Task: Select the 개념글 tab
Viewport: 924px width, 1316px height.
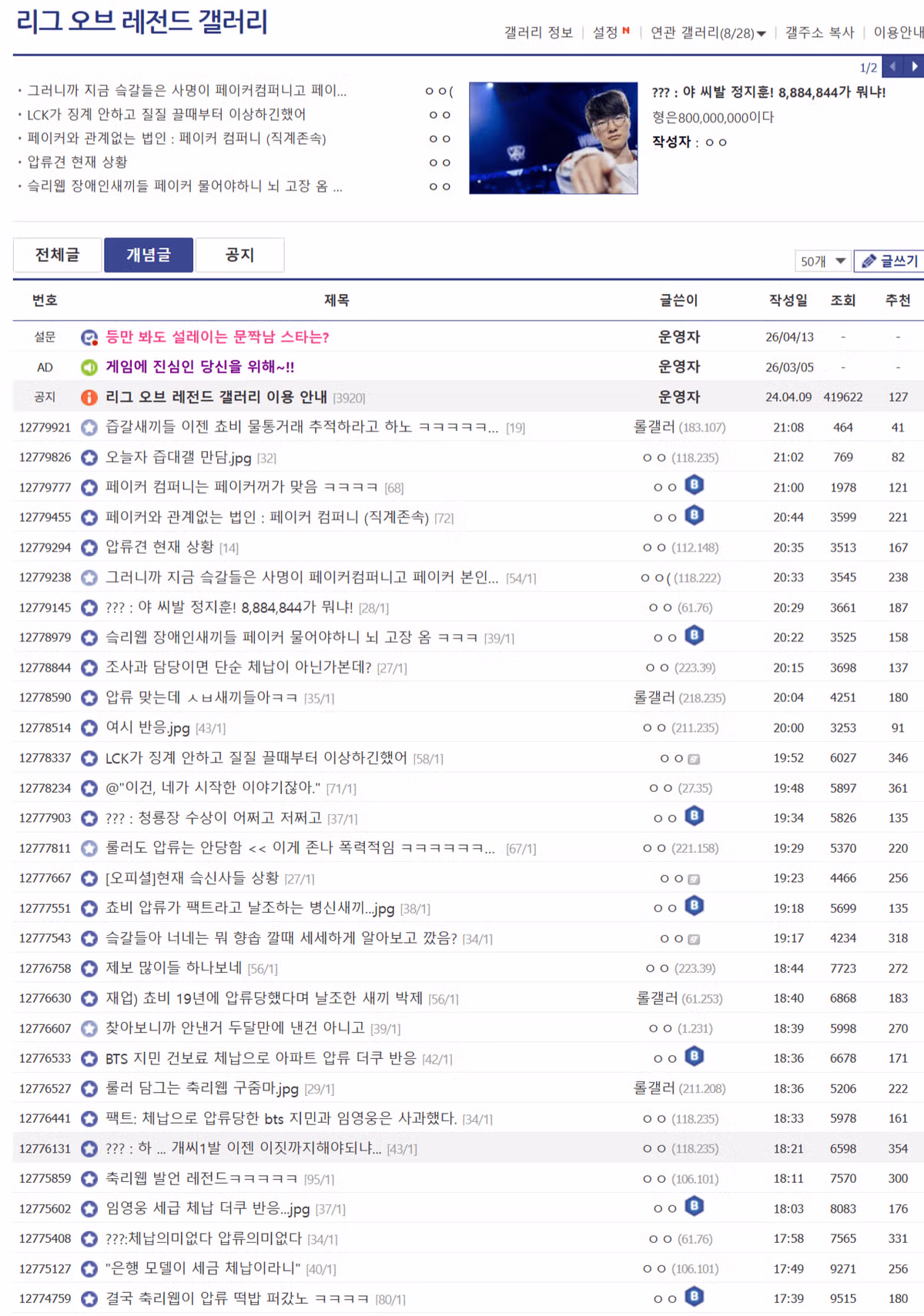Action: 149,255
